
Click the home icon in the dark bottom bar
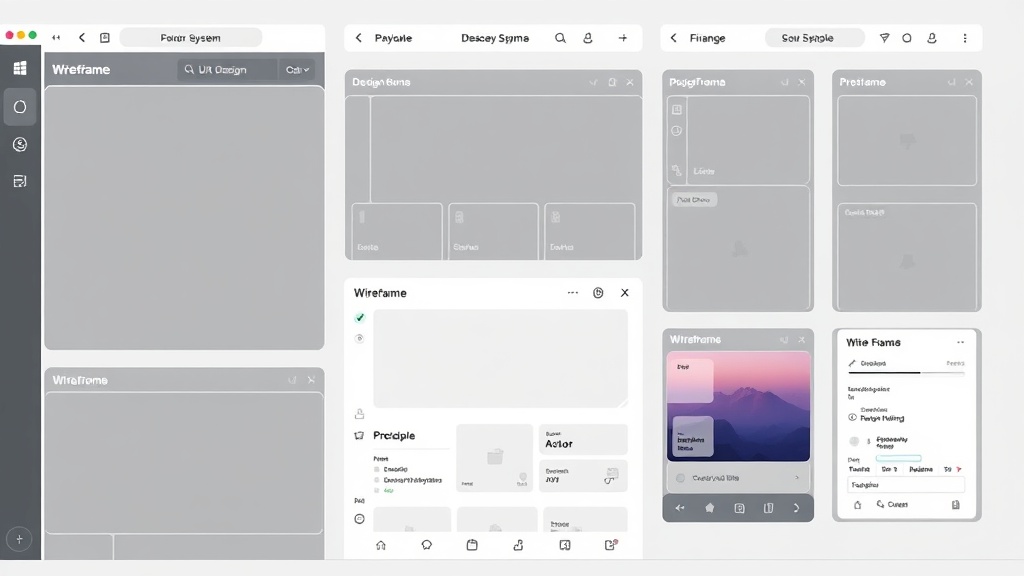[710, 508]
